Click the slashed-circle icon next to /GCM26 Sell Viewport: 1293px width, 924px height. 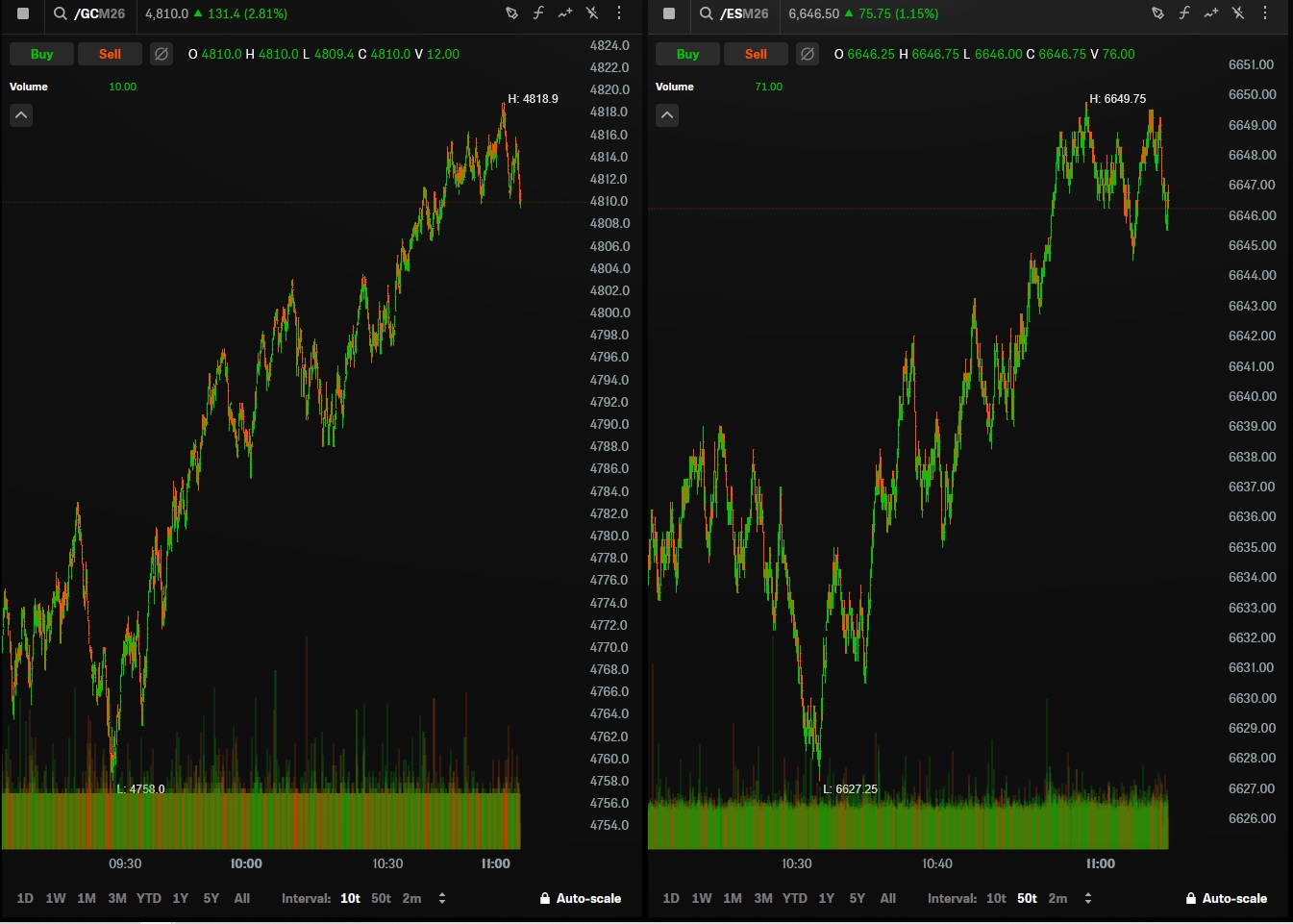[x=162, y=54]
